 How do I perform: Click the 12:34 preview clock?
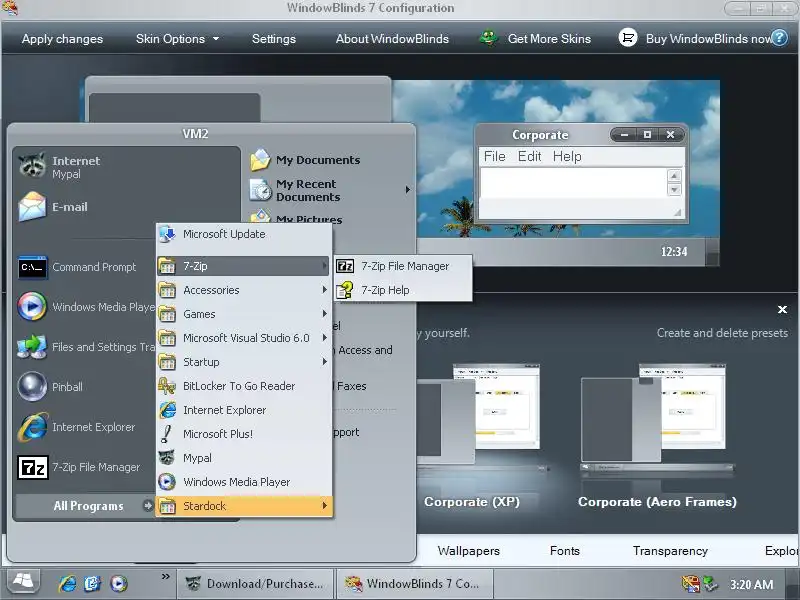(x=673, y=252)
